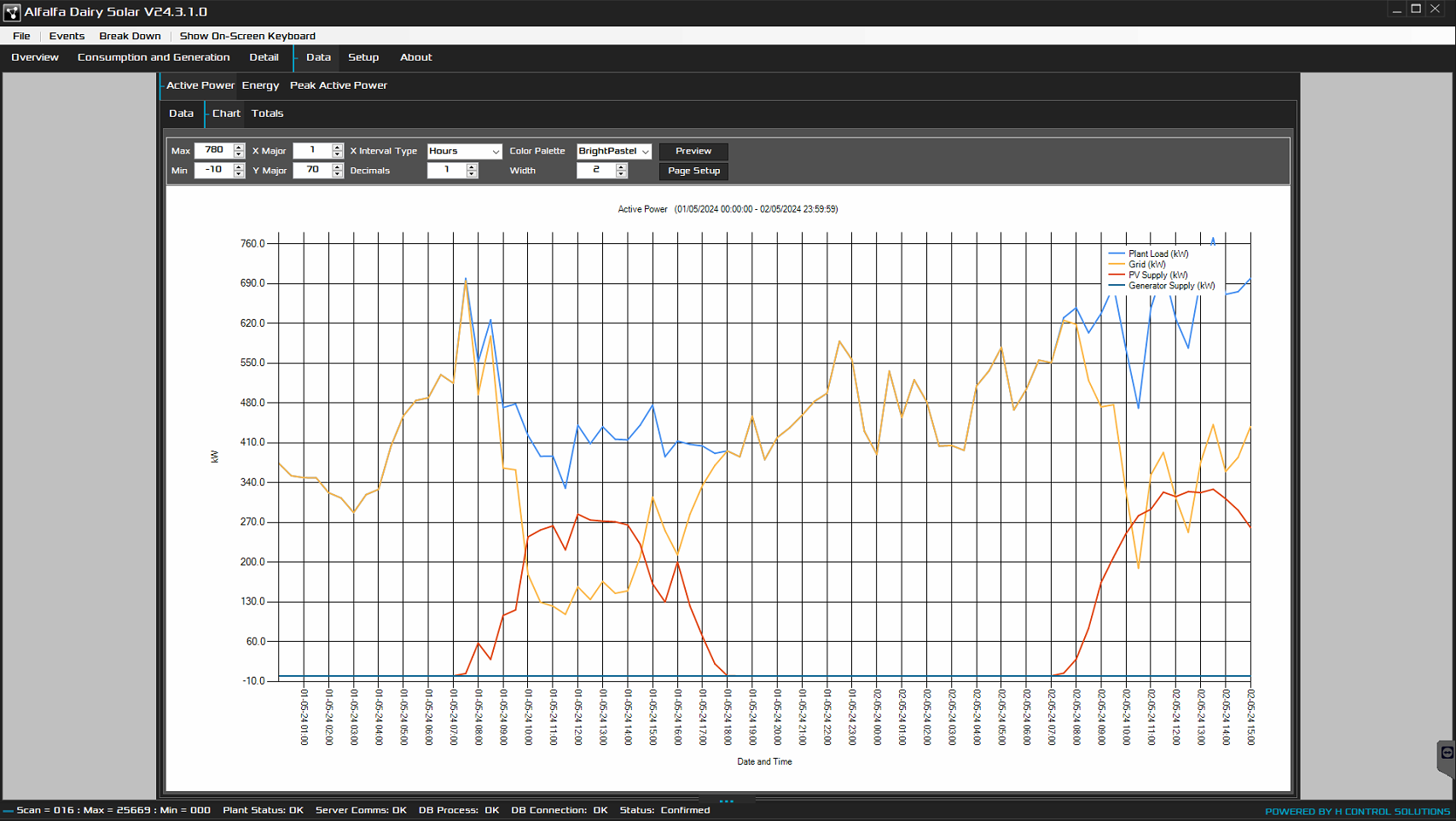The width and height of the screenshot is (1456, 821).
Task: Click the Page Setup button
Action: pos(693,171)
